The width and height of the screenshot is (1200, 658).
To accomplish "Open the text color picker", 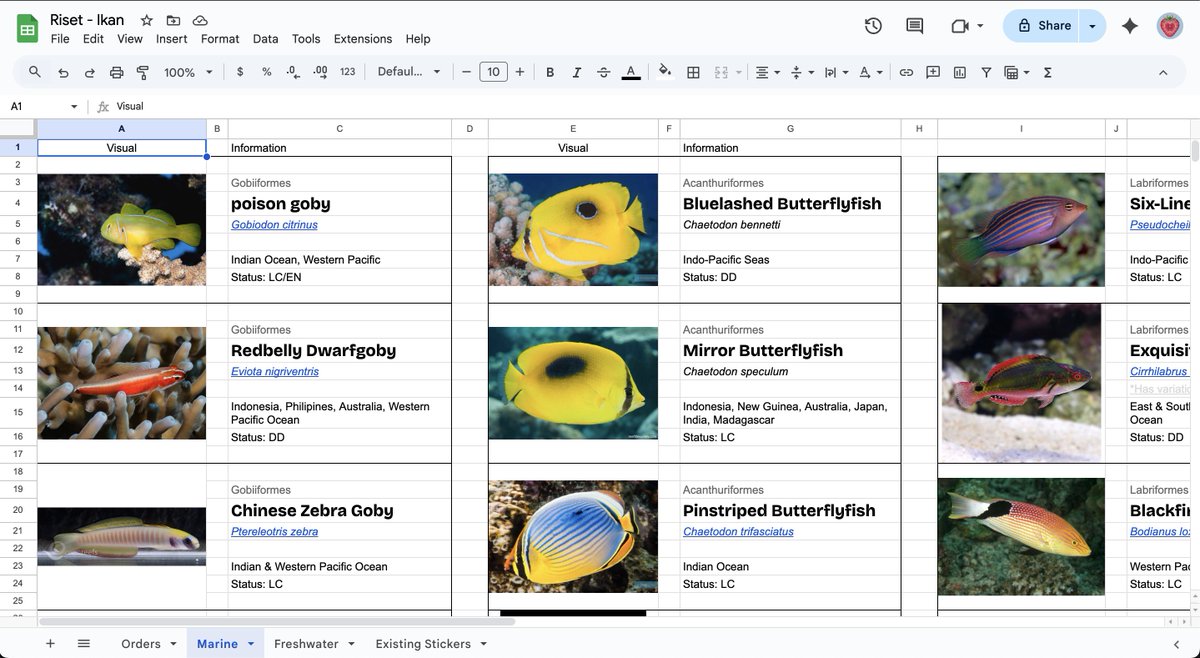I will click(x=630, y=72).
